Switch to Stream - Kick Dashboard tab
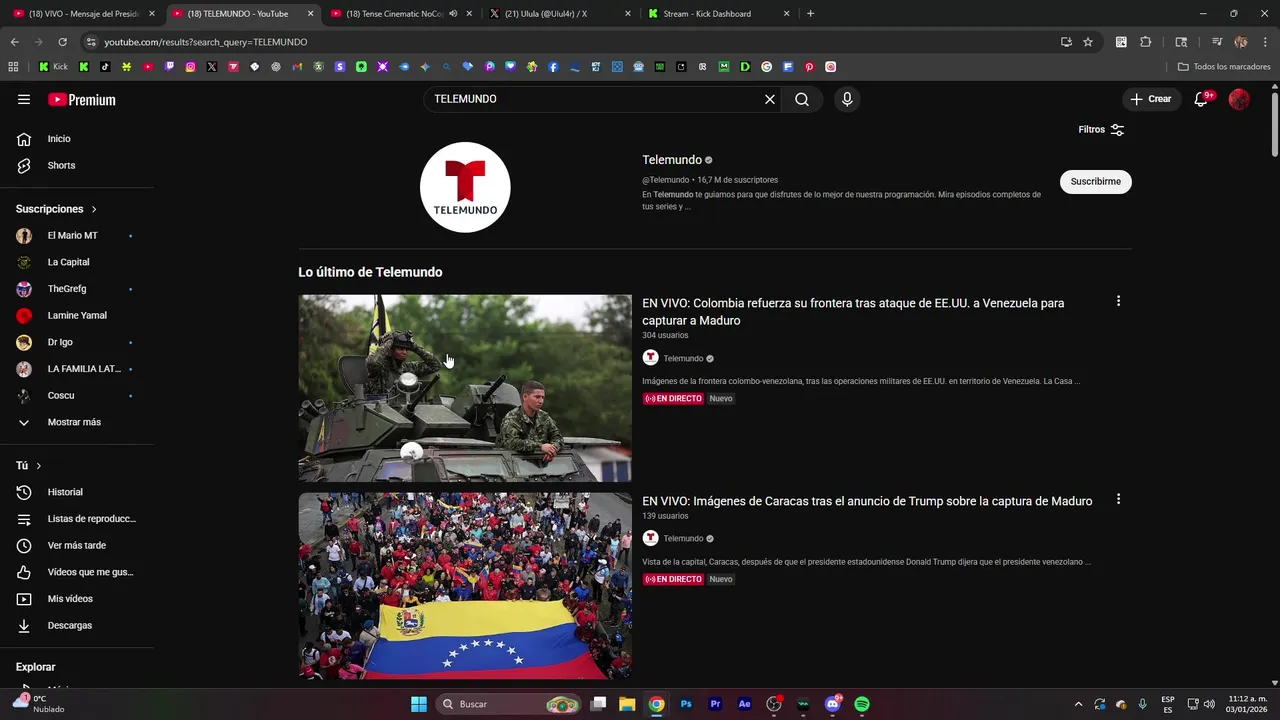 718,14
